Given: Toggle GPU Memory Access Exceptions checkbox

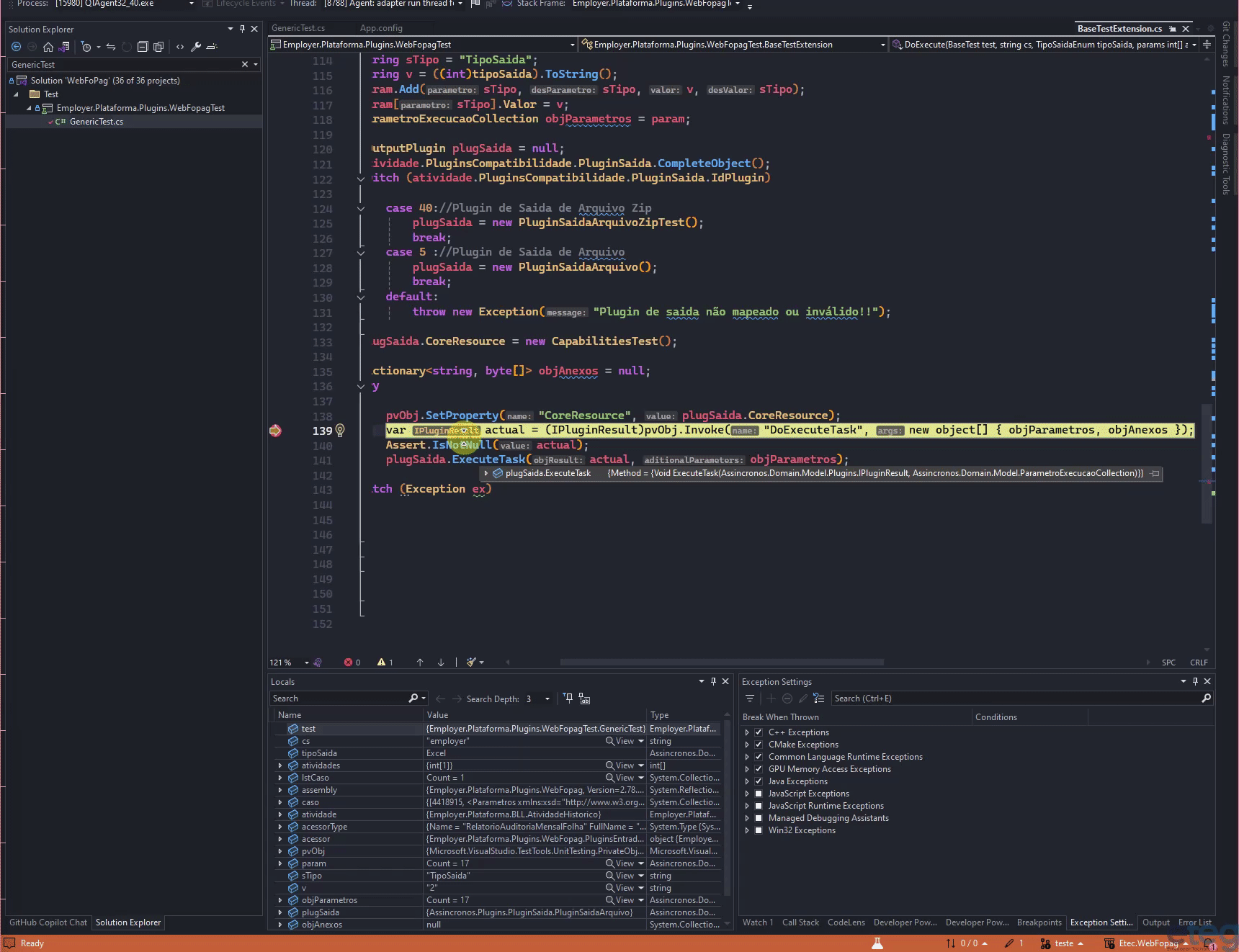Looking at the screenshot, I should coord(759,769).
